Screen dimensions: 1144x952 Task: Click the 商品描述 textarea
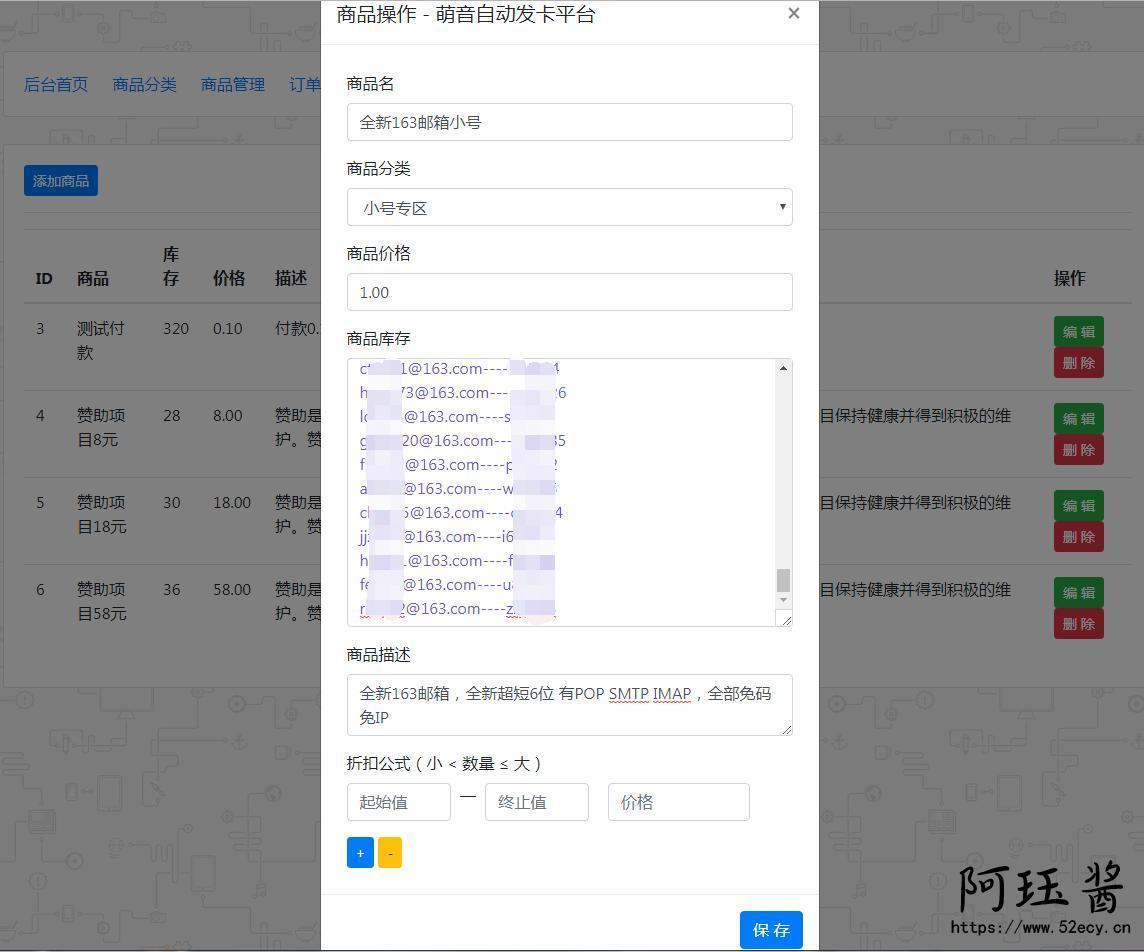(569, 705)
